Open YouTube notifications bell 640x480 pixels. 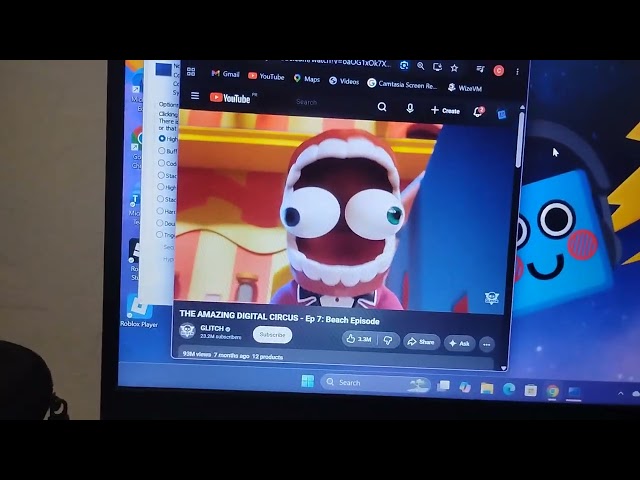(x=478, y=111)
